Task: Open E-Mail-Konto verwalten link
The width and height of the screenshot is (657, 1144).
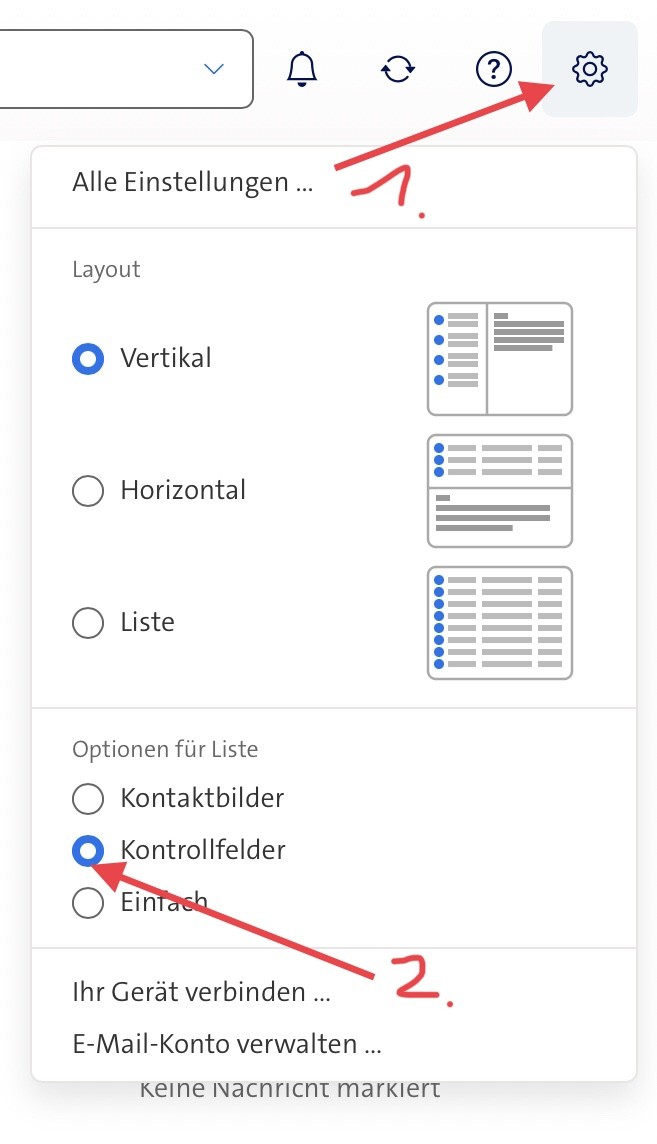Action: click(227, 1045)
